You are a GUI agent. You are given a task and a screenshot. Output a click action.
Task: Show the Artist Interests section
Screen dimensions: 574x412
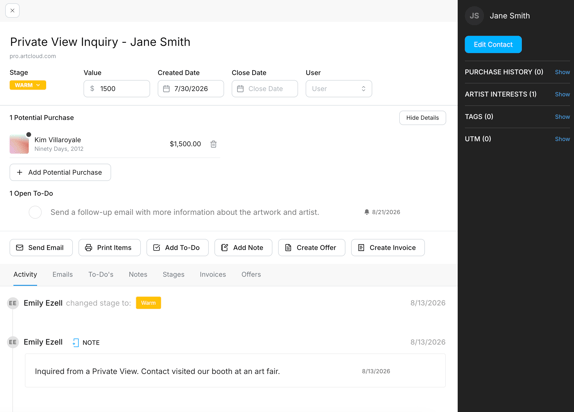coord(562,94)
